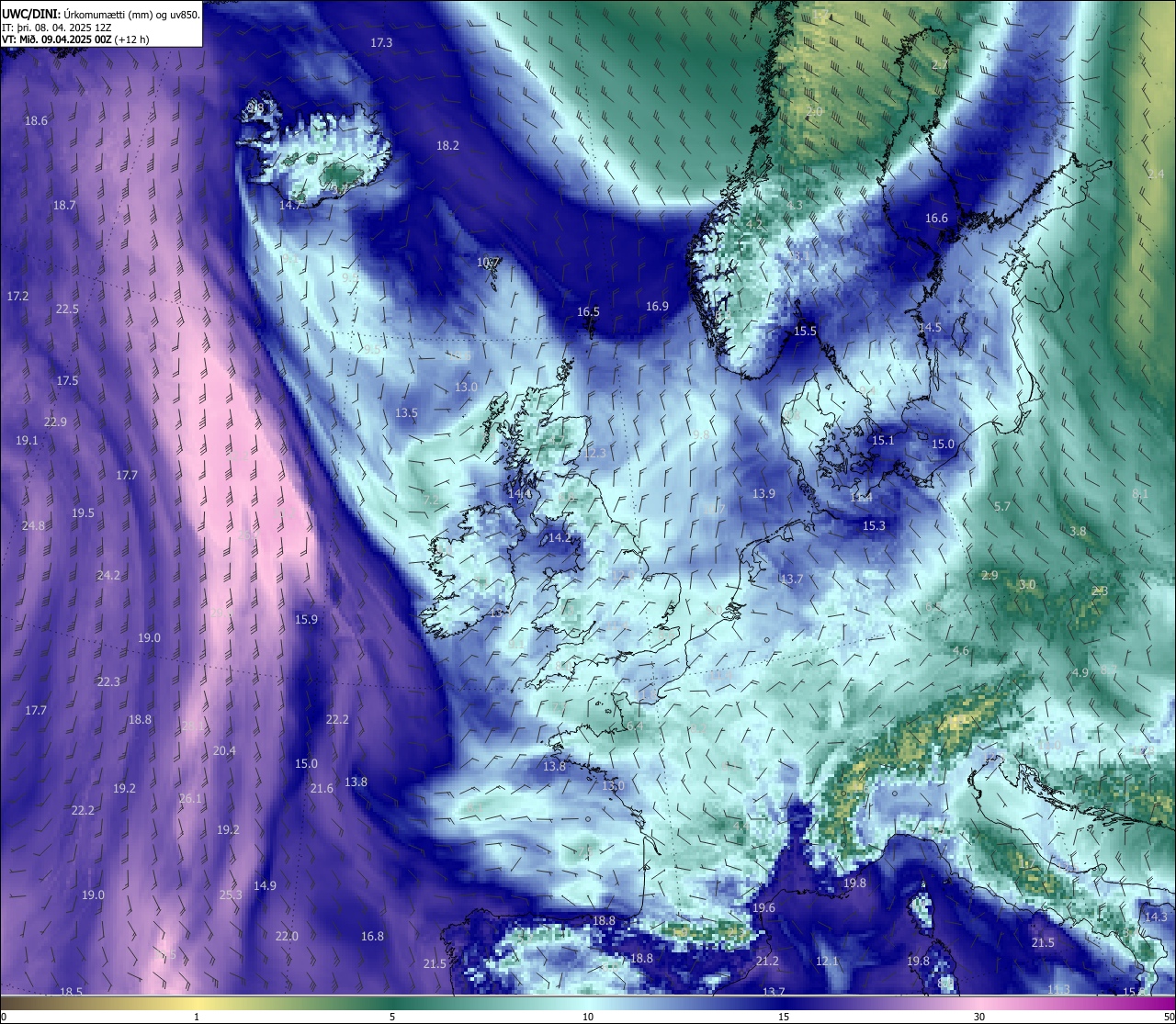
Task: Click the 14.3 value near Italy
Action: (x=1156, y=917)
